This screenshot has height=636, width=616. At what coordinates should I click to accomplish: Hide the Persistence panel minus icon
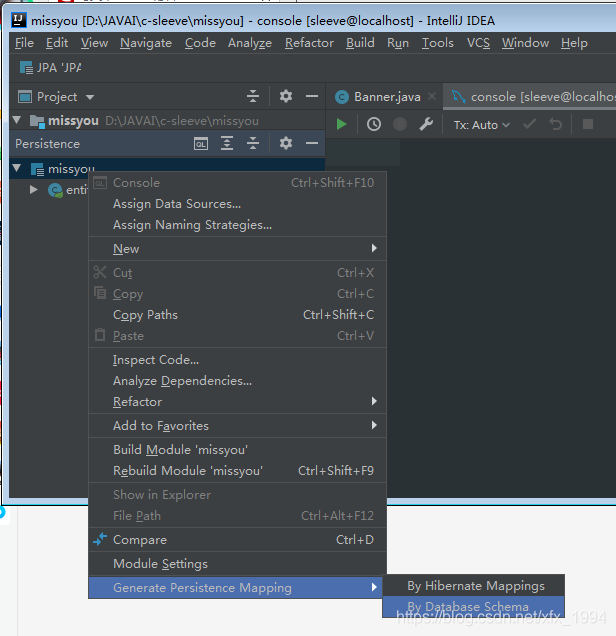click(x=311, y=143)
